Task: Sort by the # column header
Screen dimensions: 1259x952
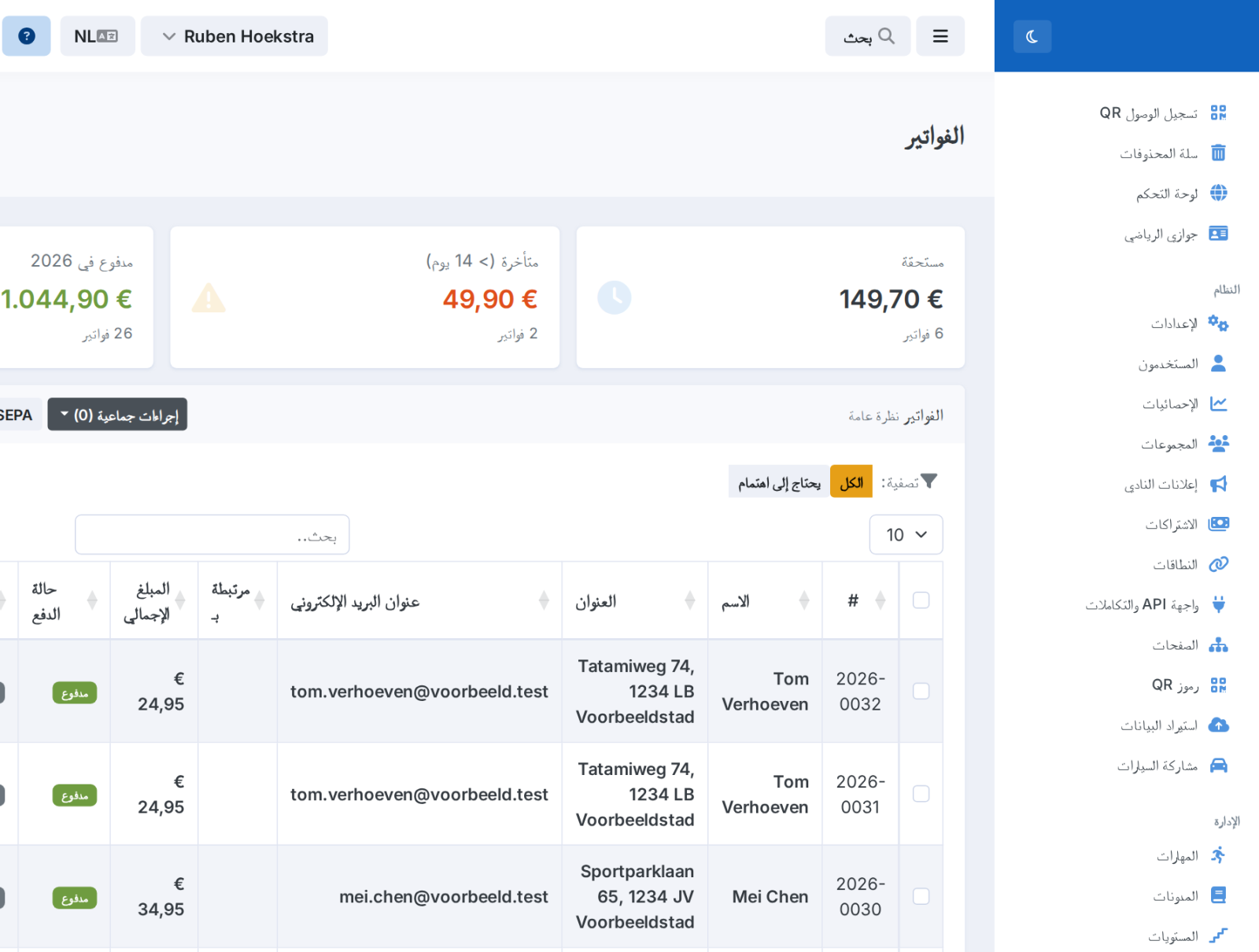Action: (x=860, y=600)
